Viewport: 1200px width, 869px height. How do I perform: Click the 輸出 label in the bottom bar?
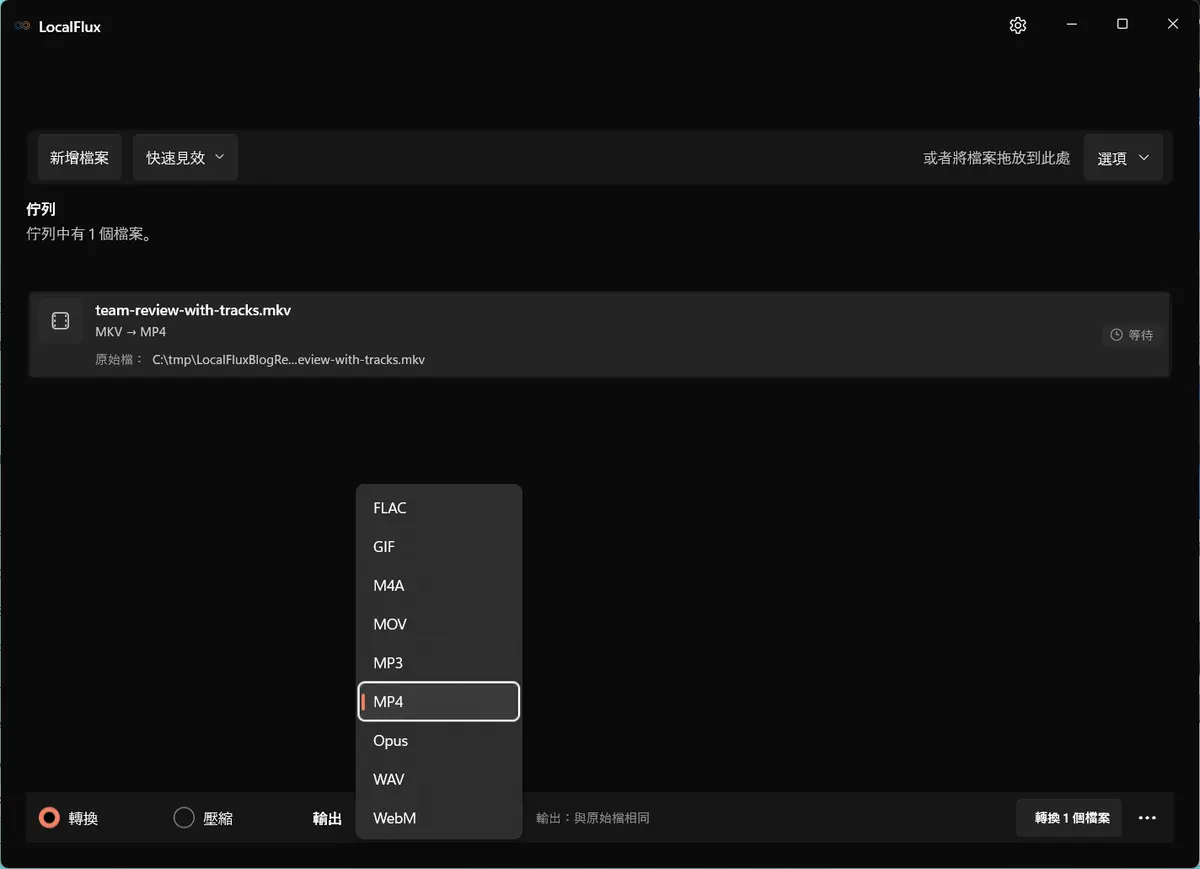[327, 818]
